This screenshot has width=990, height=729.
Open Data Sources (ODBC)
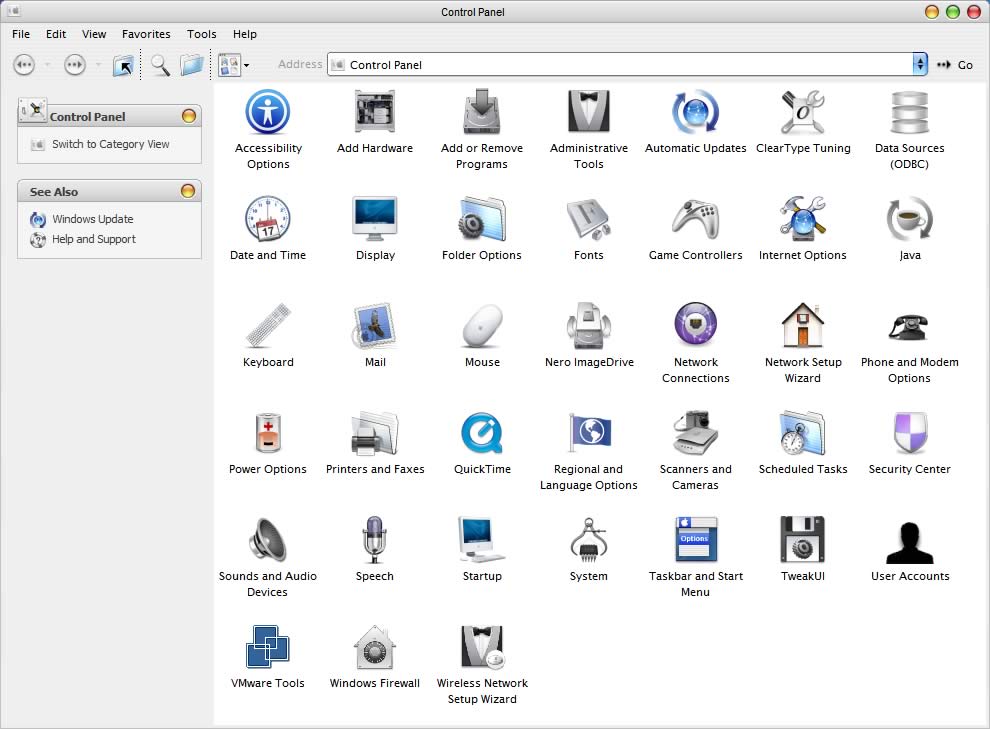pyautogui.click(x=909, y=112)
